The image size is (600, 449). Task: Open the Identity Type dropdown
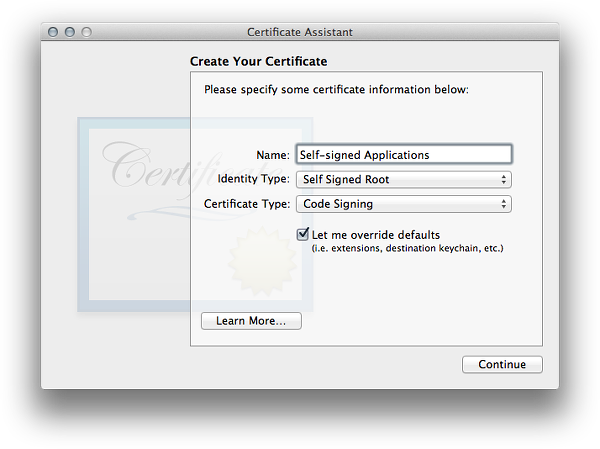(x=403, y=180)
